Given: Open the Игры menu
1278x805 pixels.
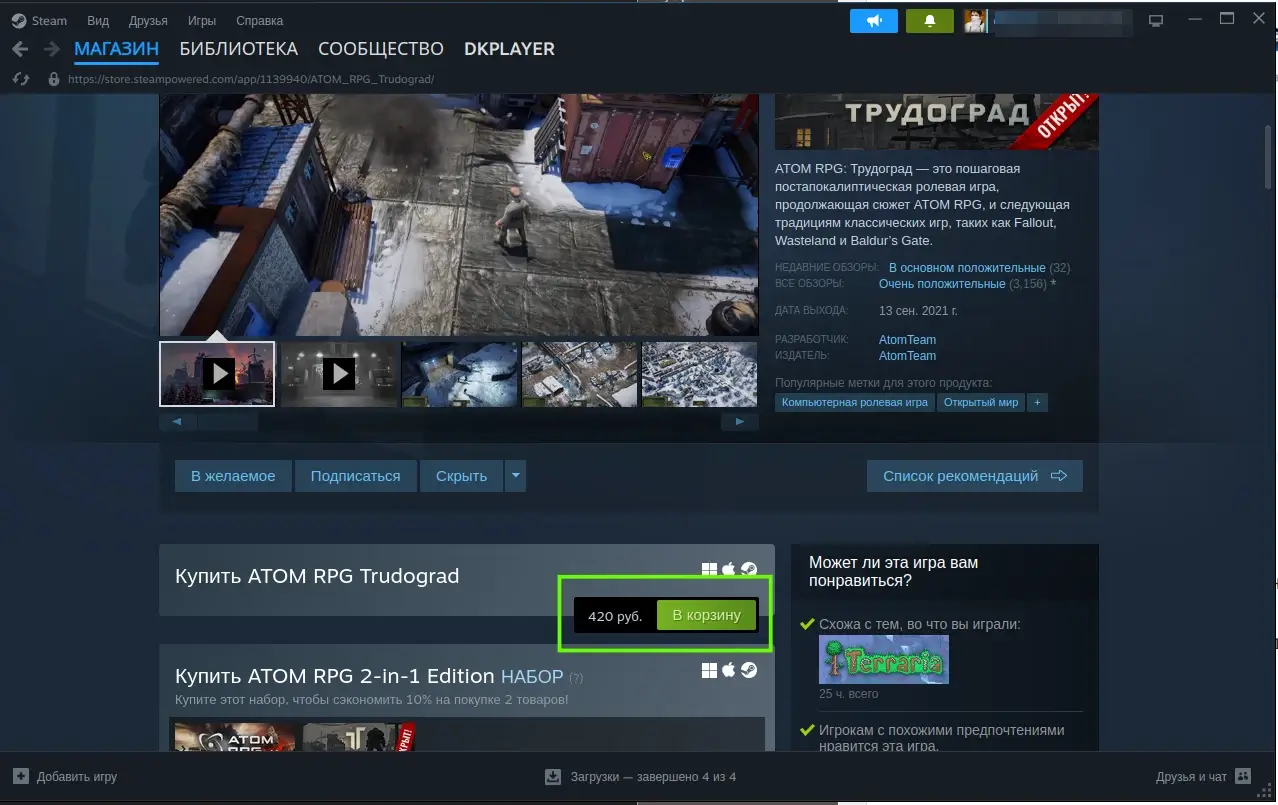Looking at the screenshot, I should 202,20.
